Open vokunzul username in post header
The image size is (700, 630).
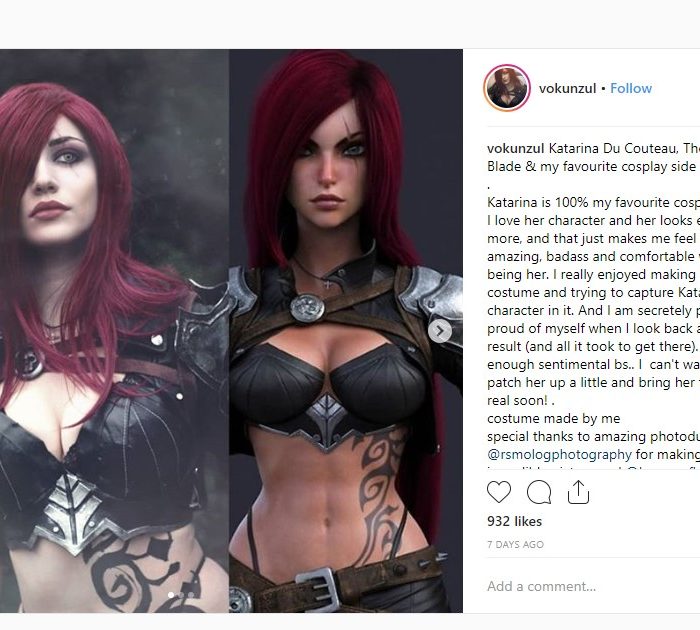pos(567,88)
